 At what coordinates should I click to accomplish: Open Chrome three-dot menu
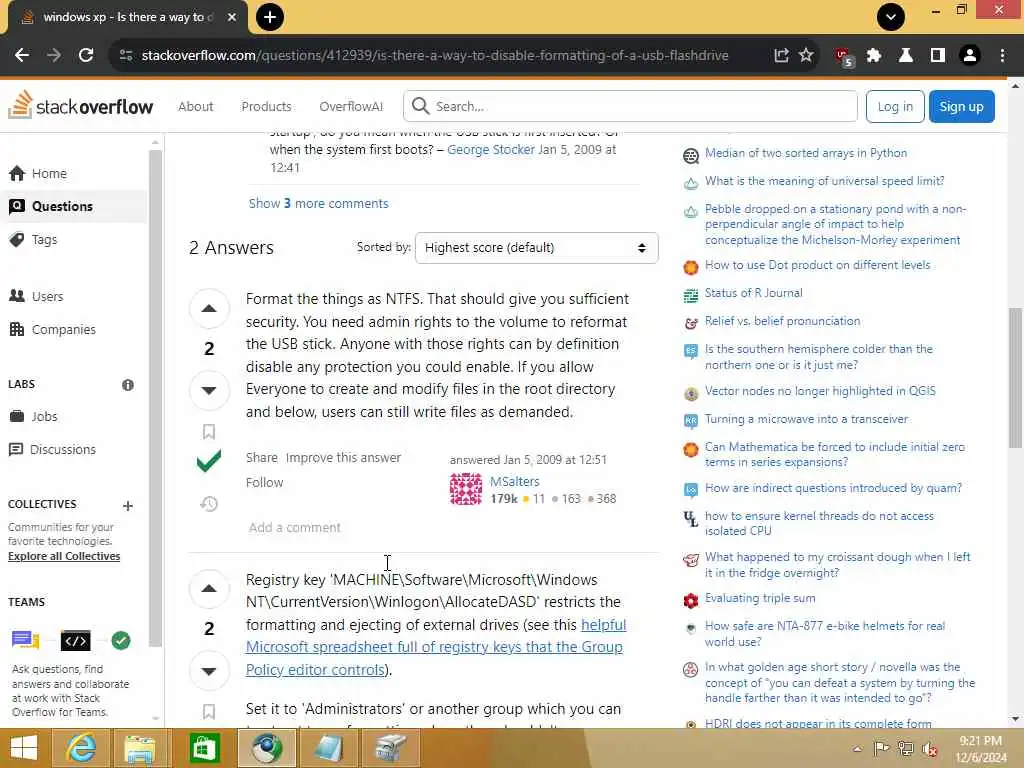point(1002,56)
